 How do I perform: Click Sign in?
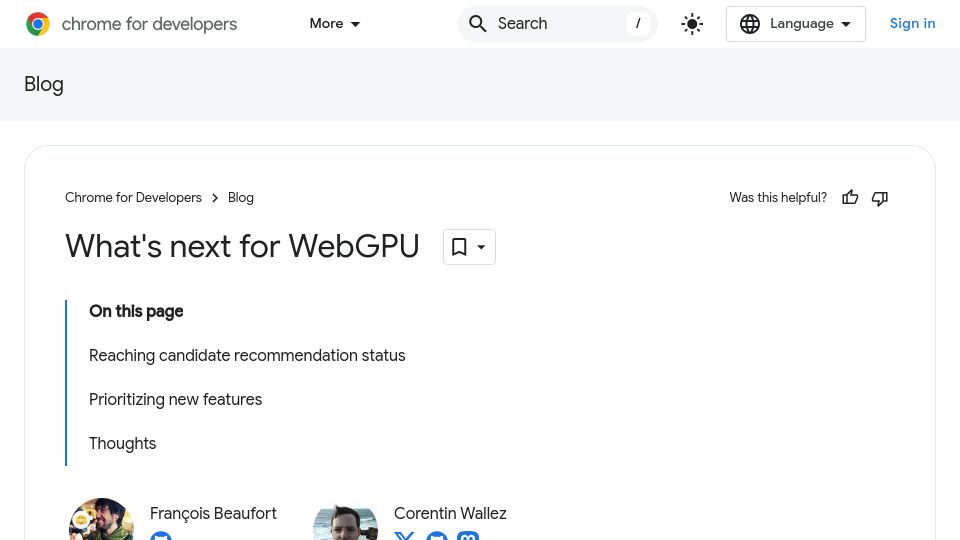(x=912, y=24)
